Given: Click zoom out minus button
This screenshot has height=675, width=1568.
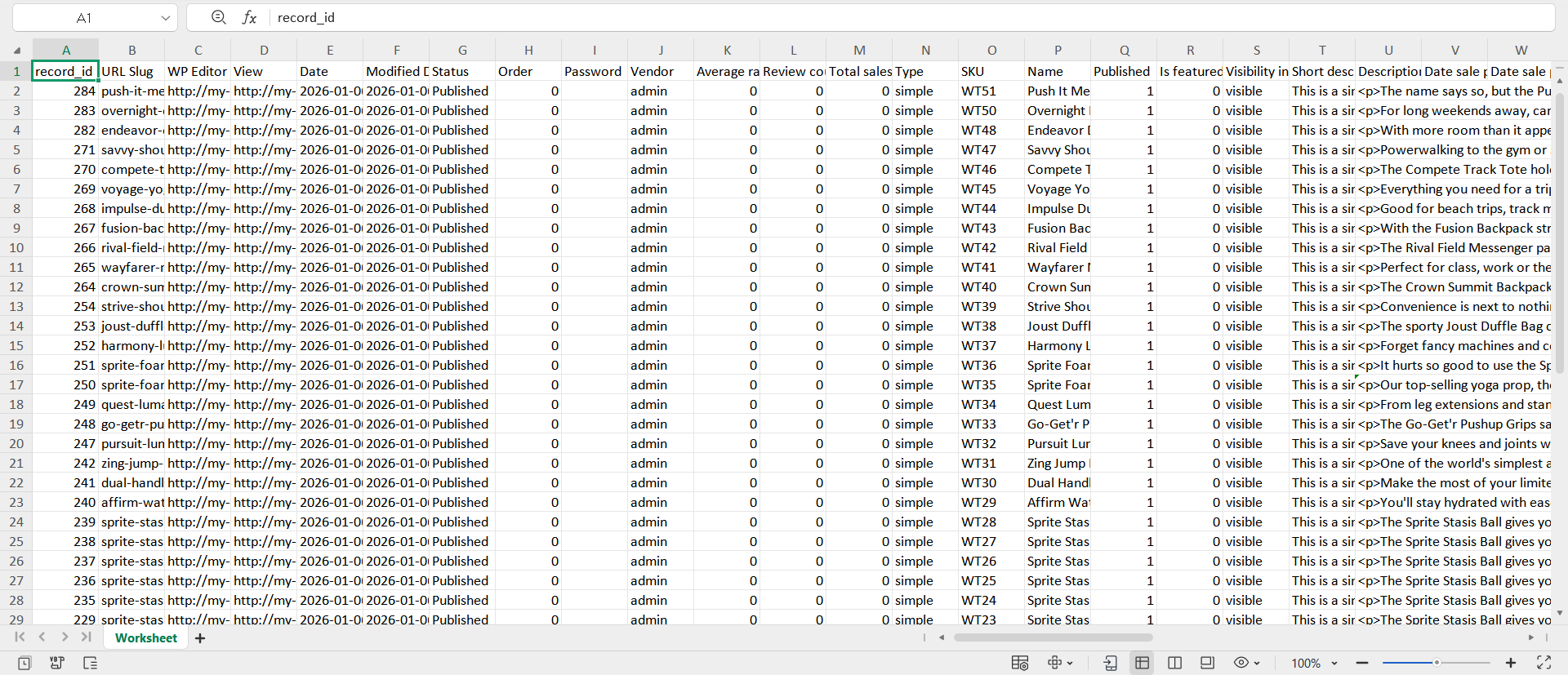Looking at the screenshot, I should pos(1361,663).
